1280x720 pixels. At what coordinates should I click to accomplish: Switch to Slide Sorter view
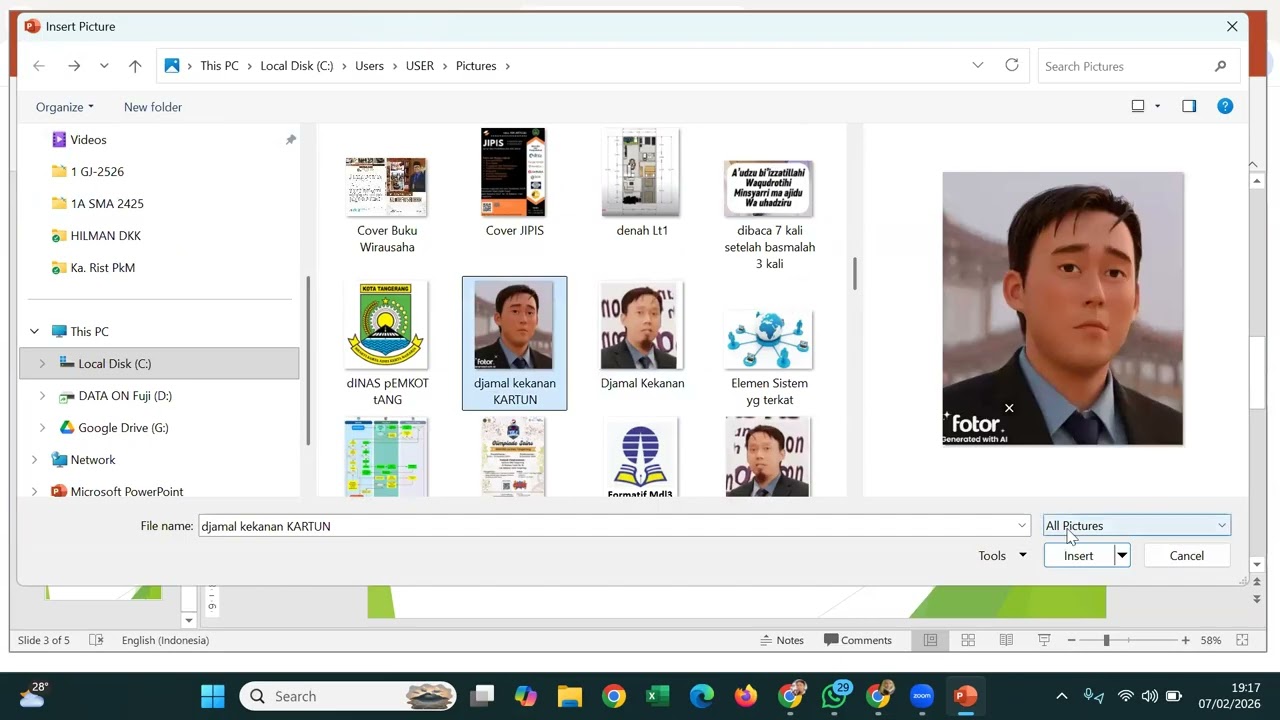click(968, 640)
